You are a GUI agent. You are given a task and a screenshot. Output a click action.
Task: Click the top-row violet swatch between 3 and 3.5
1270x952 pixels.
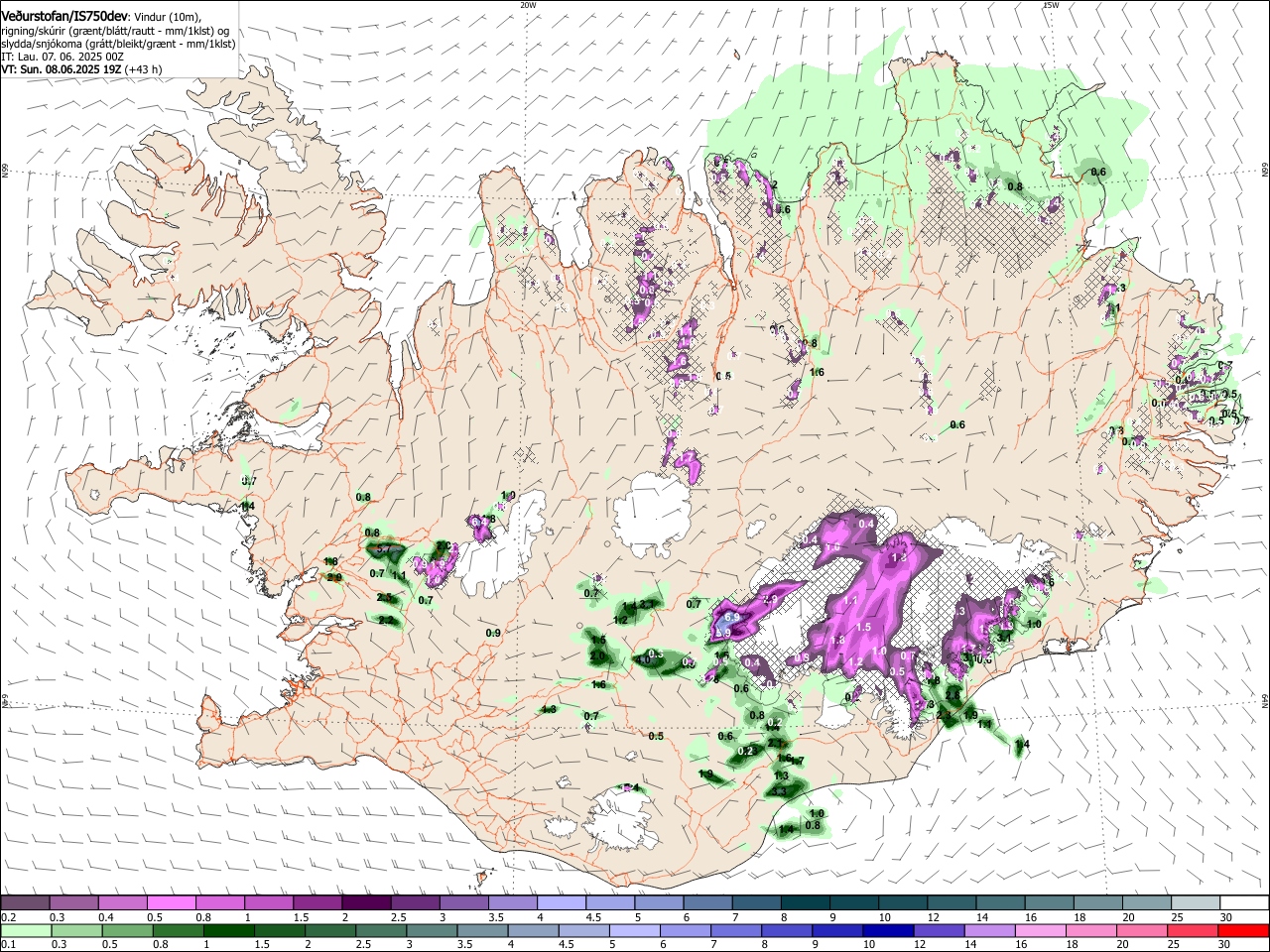[464, 902]
